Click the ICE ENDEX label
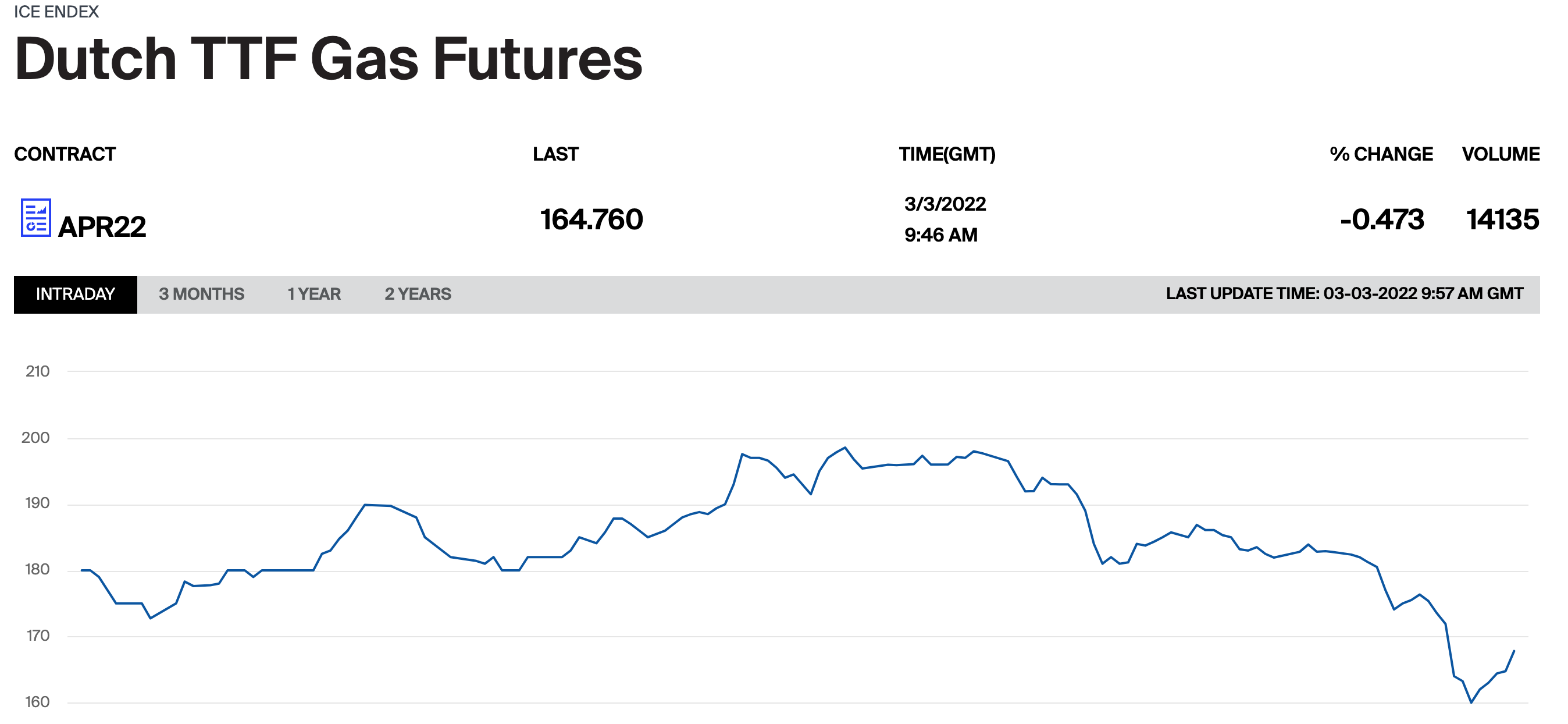This screenshot has width=1568, height=724. coord(56,12)
